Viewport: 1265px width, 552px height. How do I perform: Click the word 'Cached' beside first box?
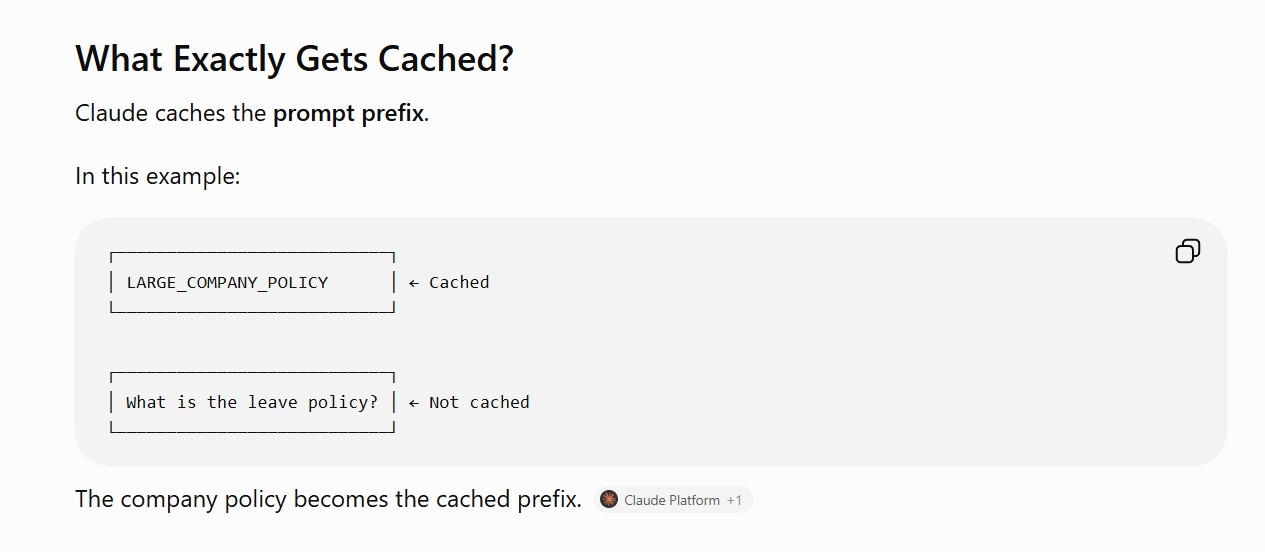[459, 282]
